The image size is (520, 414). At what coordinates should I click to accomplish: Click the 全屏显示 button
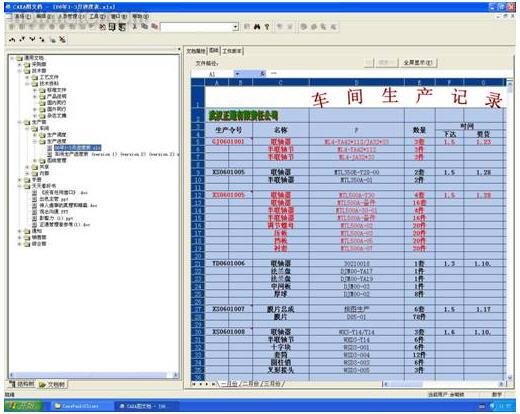418,62
